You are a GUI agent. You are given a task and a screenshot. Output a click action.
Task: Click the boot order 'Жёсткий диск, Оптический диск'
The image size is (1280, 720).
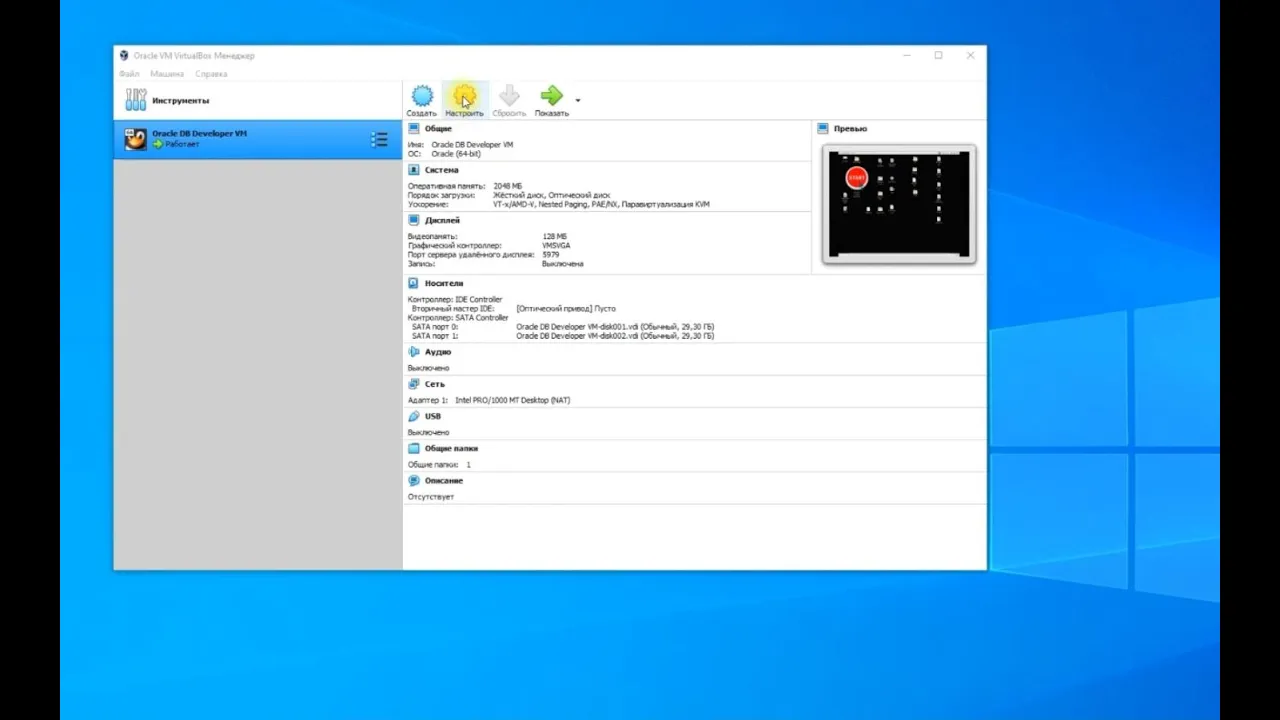[x=552, y=195]
